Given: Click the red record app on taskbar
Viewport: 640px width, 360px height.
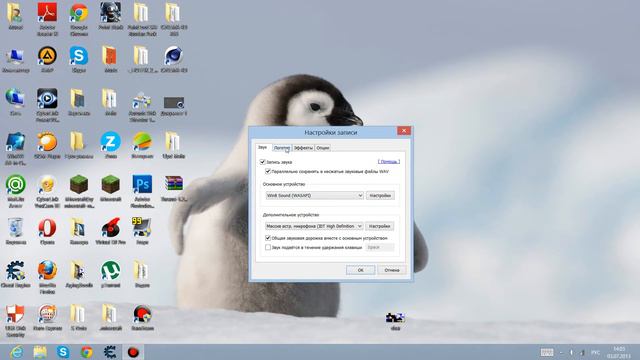Looking at the screenshot, I should pos(133,352).
